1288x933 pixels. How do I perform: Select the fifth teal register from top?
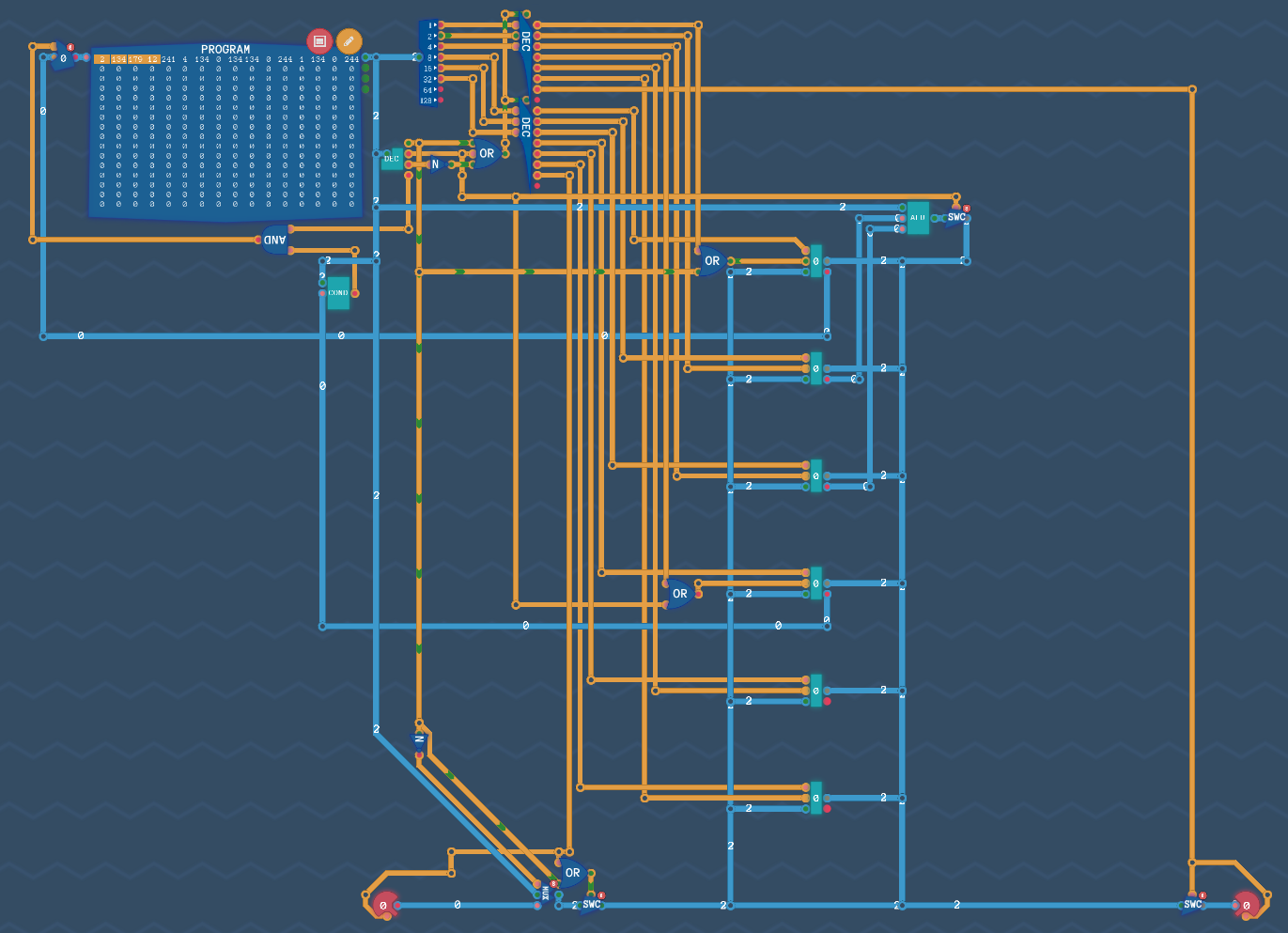pyautogui.click(x=815, y=691)
